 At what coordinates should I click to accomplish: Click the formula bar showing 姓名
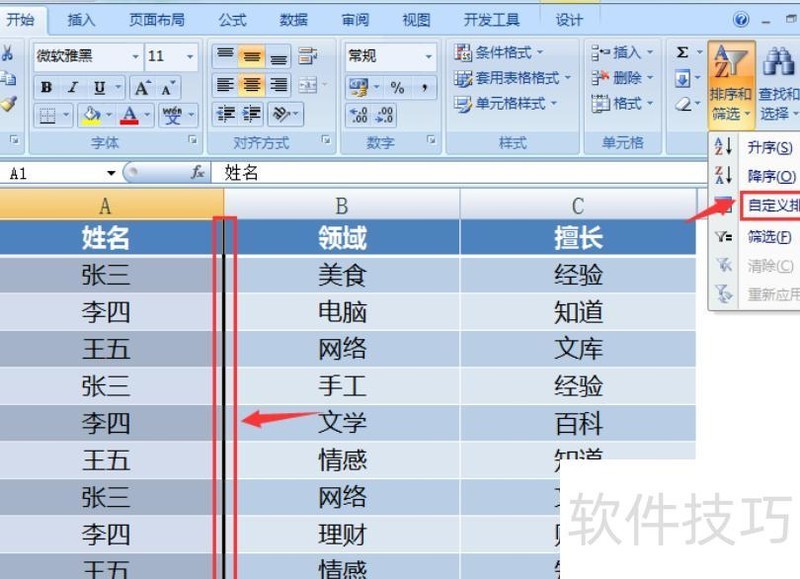pos(459,173)
